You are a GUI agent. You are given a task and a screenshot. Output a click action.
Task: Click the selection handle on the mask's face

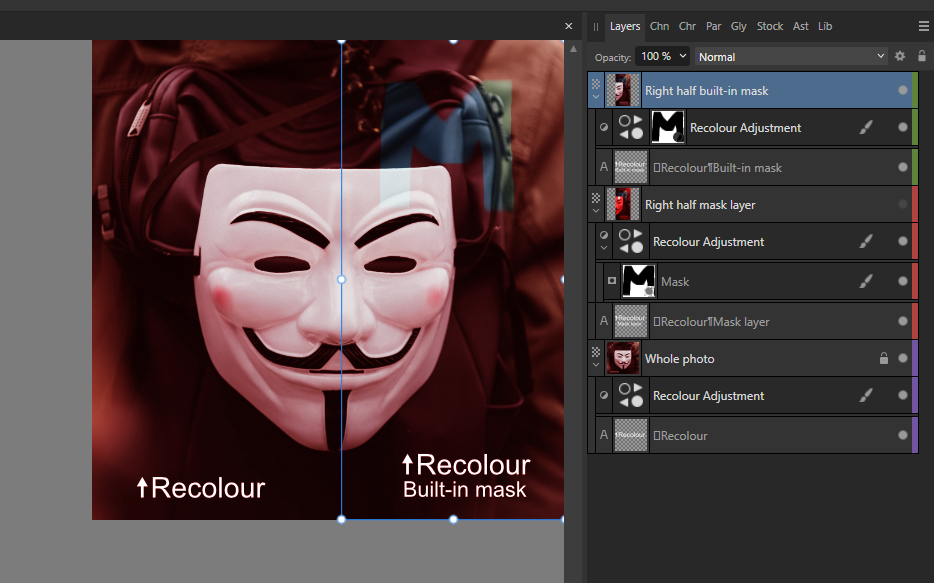click(x=341, y=279)
